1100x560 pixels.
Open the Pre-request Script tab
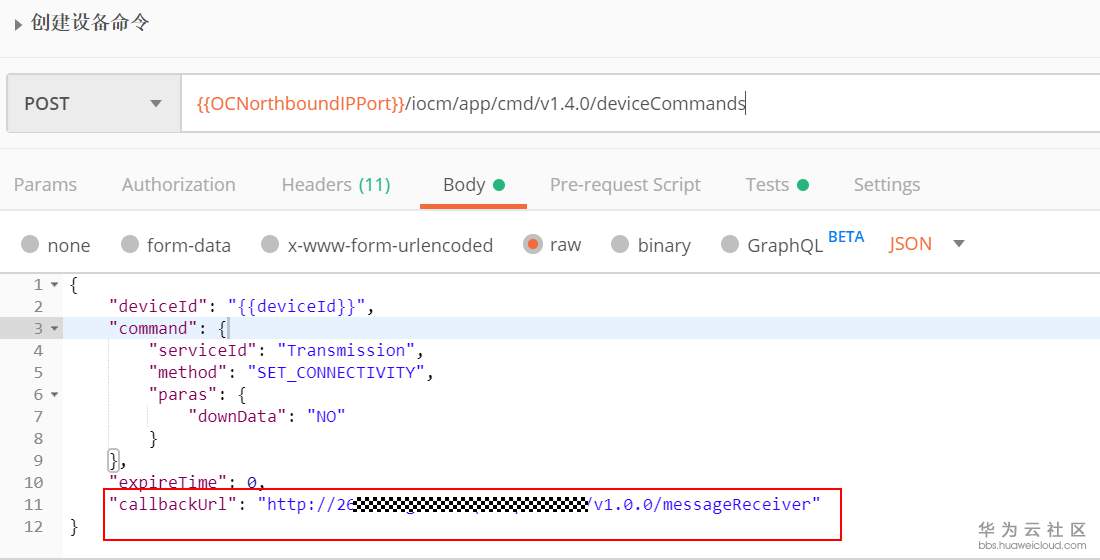(x=625, y=185)
